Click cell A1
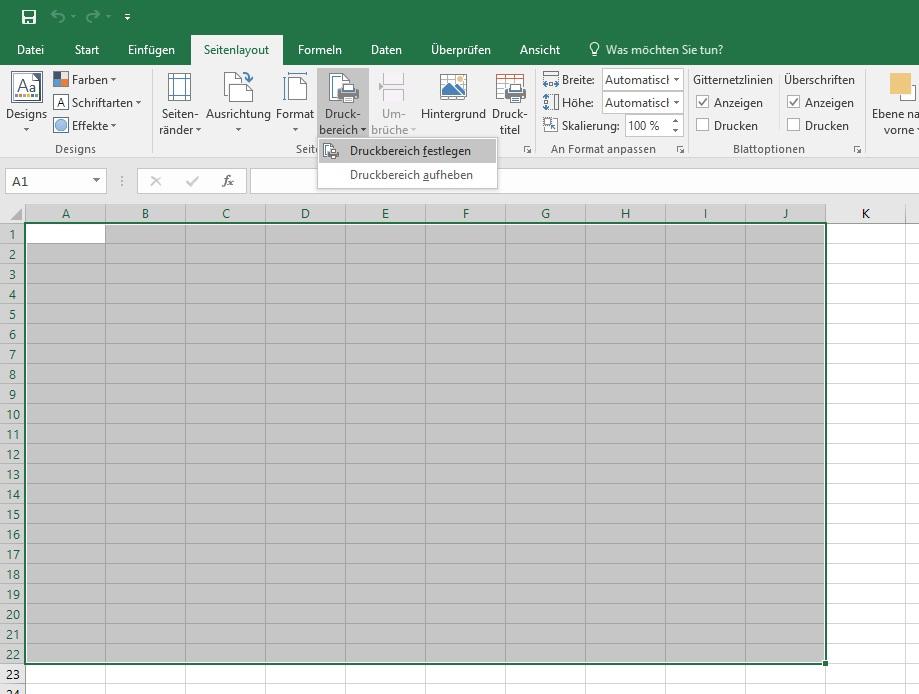The height and width of the screenshot is (694, 919). tap(66, 234)
